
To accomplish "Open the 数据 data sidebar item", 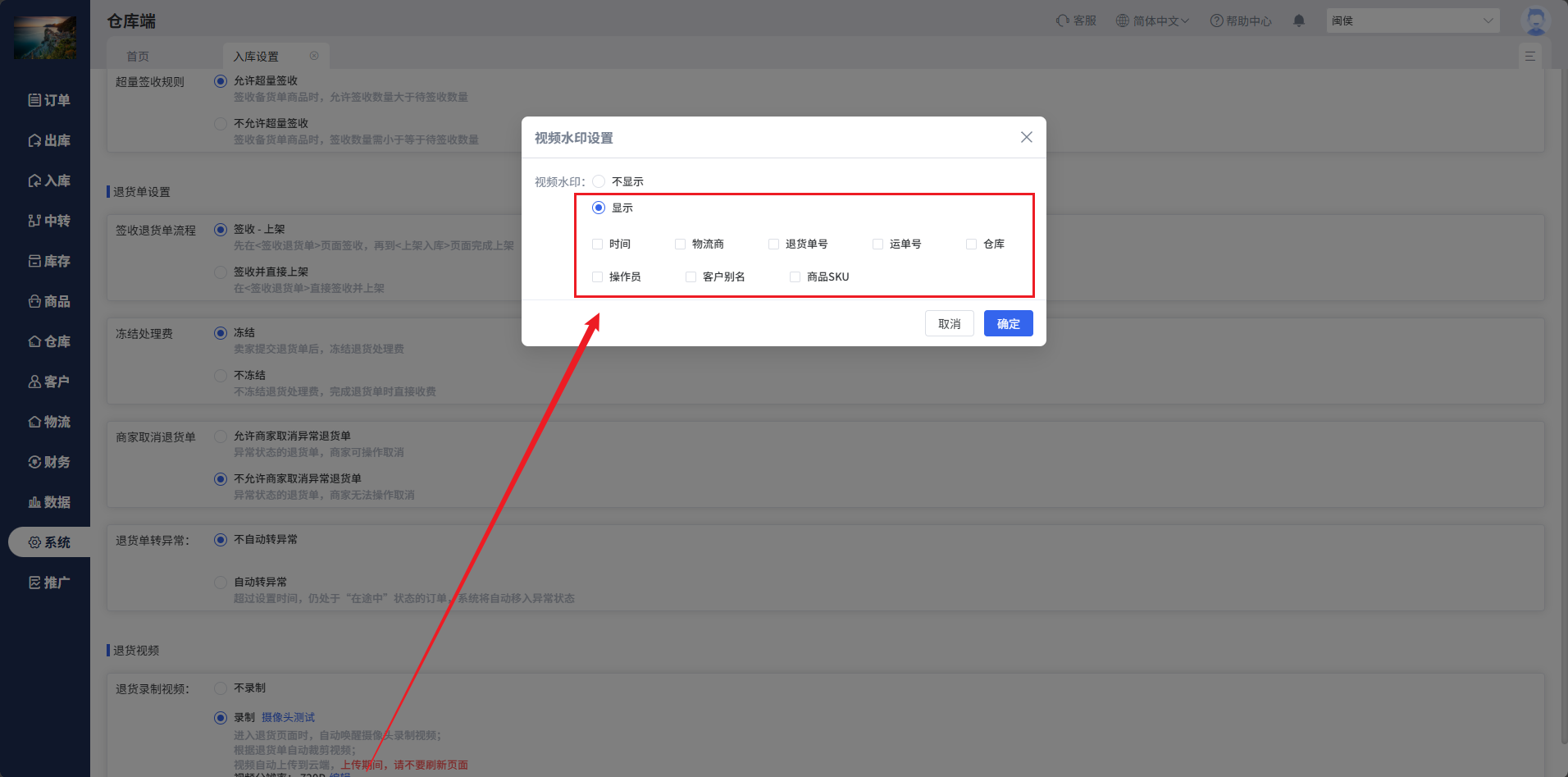I will [x=49, y=502].
